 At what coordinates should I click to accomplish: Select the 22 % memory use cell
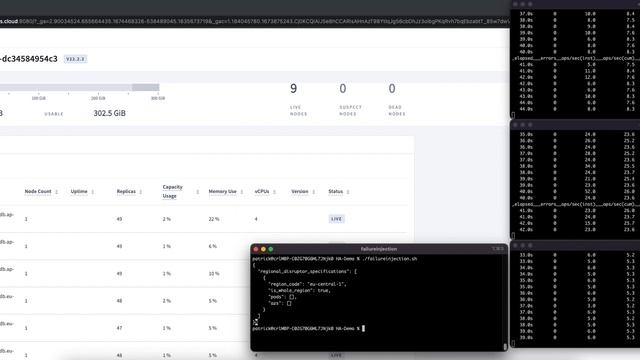(x=214, y=219)
